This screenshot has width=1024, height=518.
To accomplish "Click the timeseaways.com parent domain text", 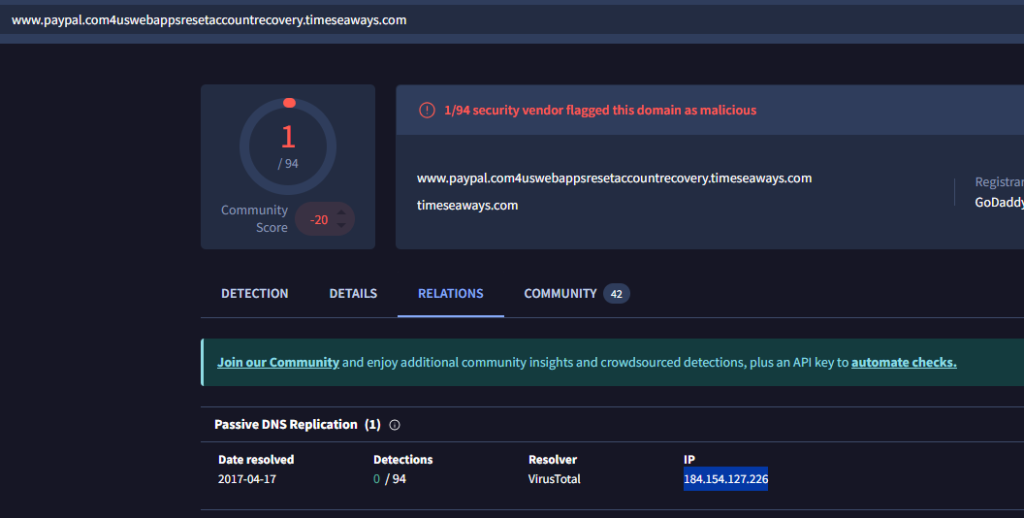I will [x=467, y=205].
